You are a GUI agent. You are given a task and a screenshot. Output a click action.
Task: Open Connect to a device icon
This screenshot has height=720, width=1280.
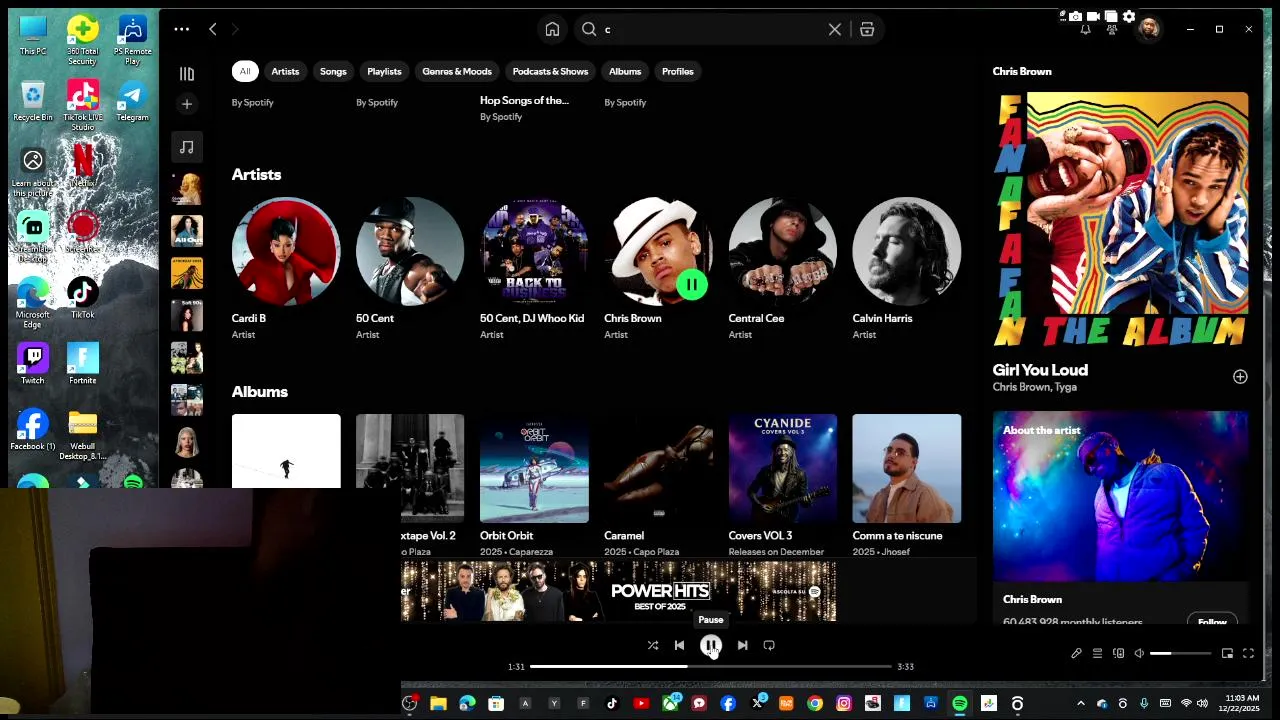pos(1118,653)
